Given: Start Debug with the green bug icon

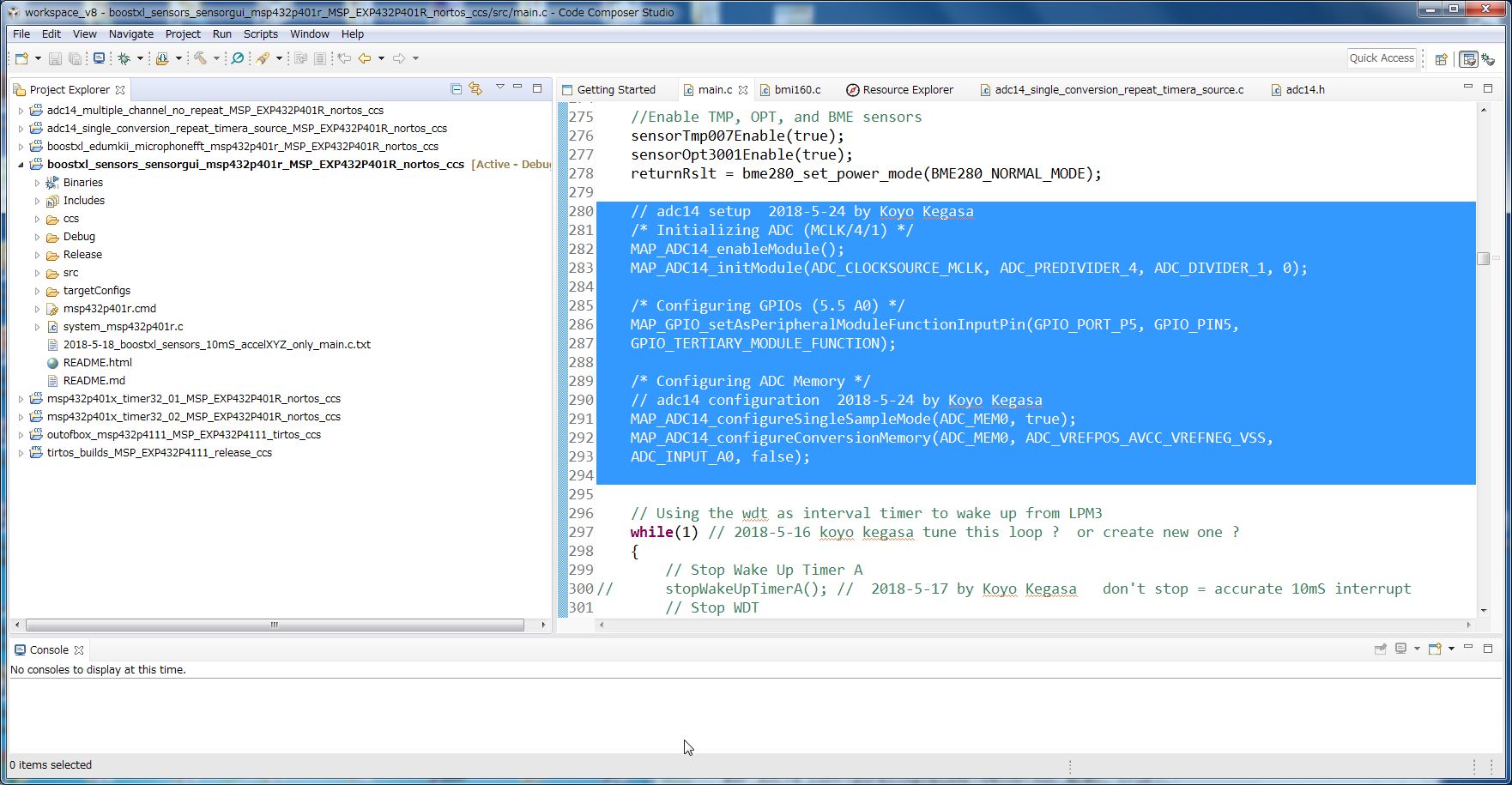Looking at the screenshot, I should [x=124, y=58].
